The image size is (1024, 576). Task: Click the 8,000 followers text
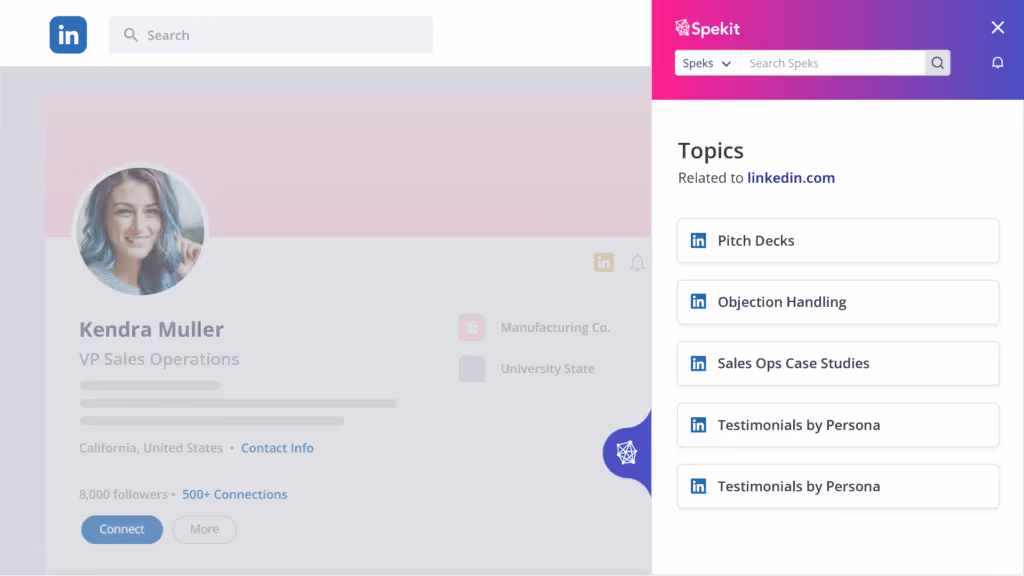coord(123,494)
